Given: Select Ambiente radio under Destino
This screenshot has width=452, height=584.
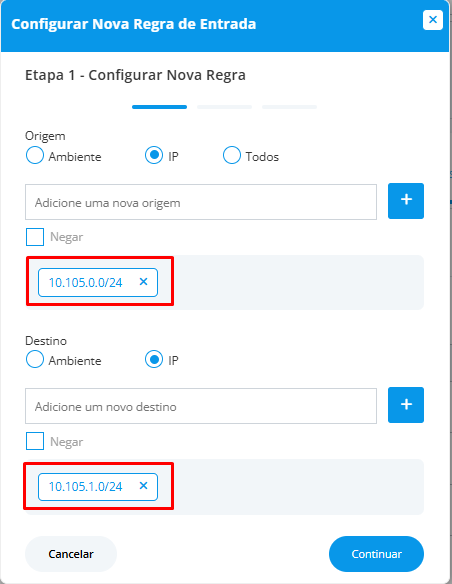Looking at the screenshot, I should 35,359.
